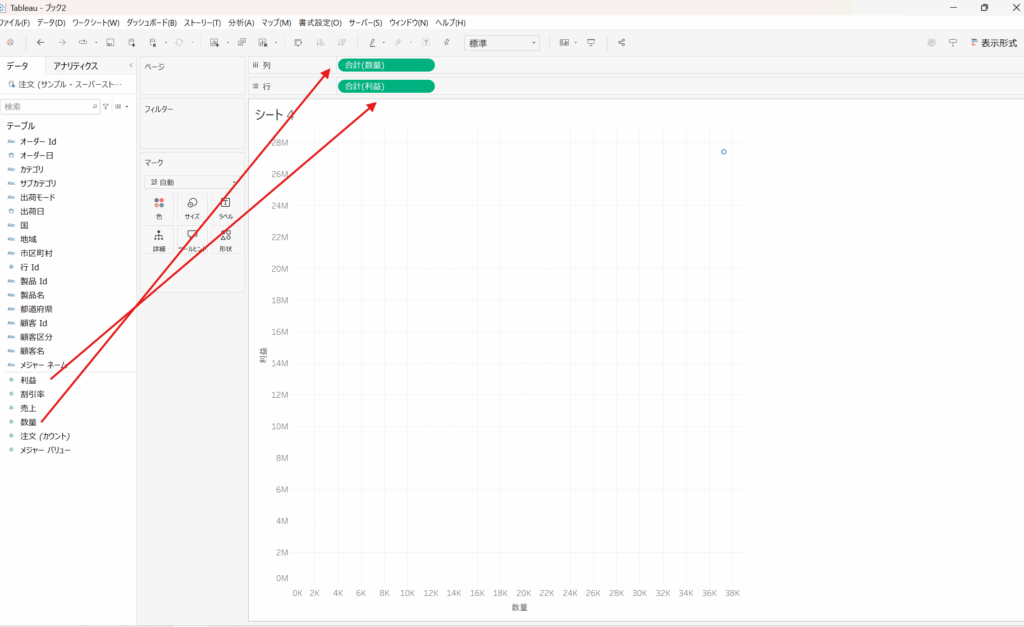Open the Color (色) mark card
Viewport: 1024px width, 627px height.
(158, 207)
